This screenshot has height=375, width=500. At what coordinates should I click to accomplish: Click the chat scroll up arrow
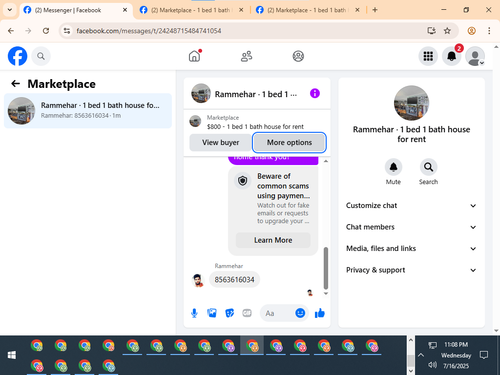click(x=326, y=161)
